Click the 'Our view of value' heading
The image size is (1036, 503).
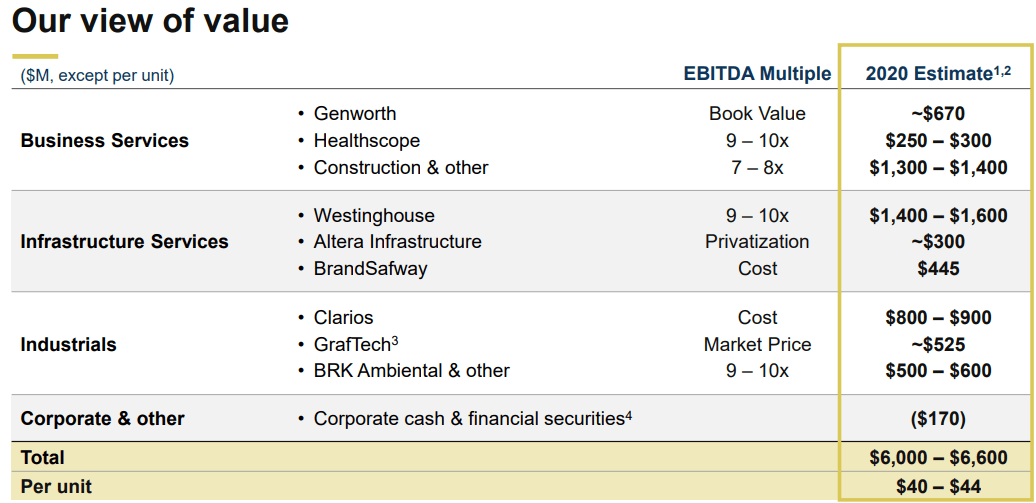coord(151,20)
